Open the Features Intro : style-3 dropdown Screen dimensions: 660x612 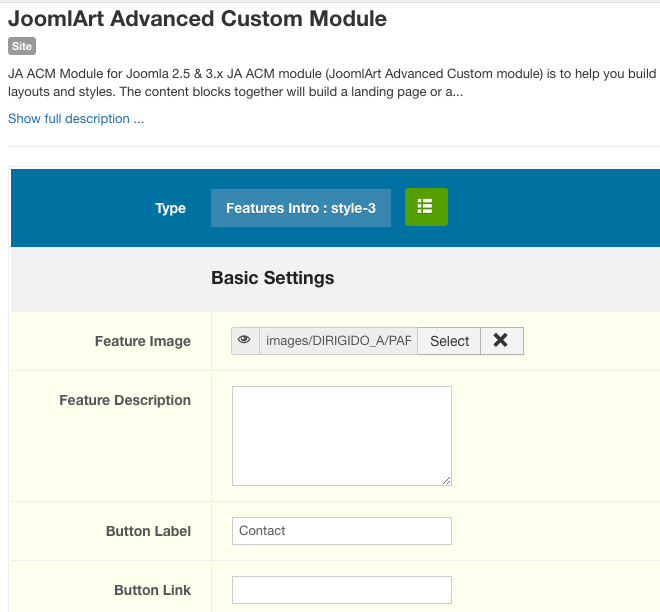(x=300, y=208)
